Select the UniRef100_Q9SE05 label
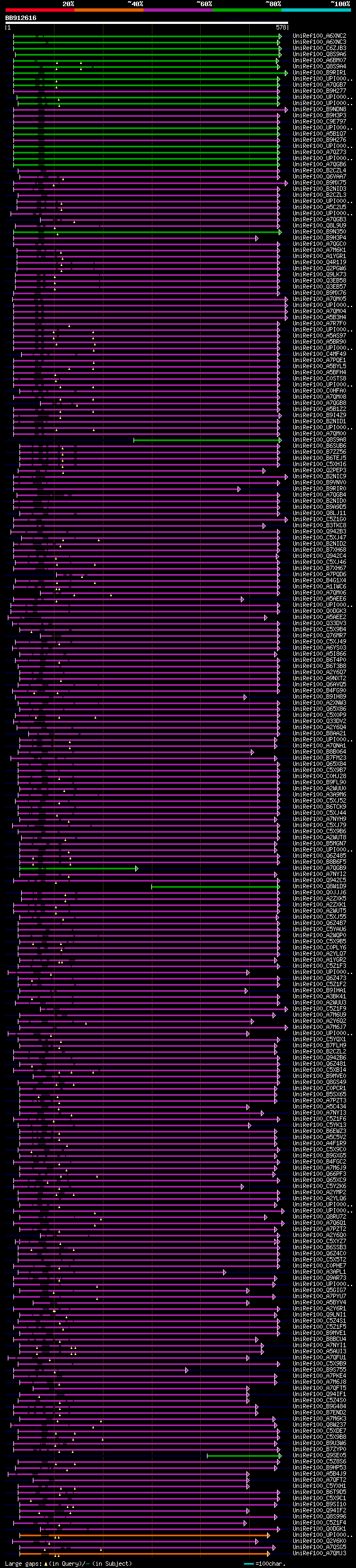 point(319,1456)
